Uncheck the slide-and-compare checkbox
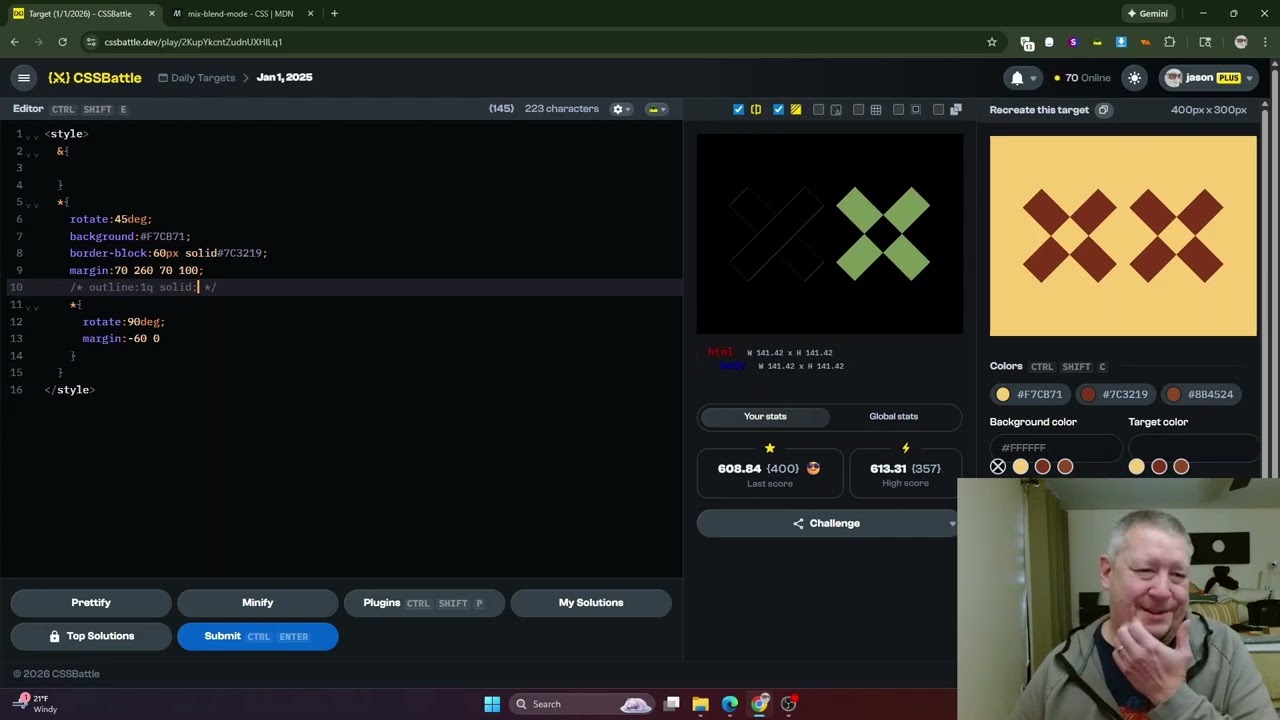 coord(739,110)
